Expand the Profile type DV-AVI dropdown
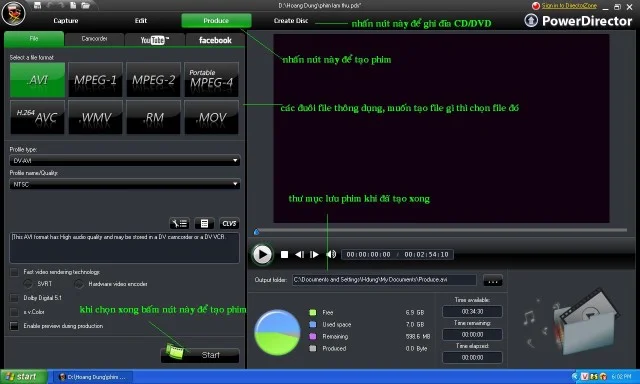Image resolution: width=640 pixels, height=384 pixels. [124, 161]
